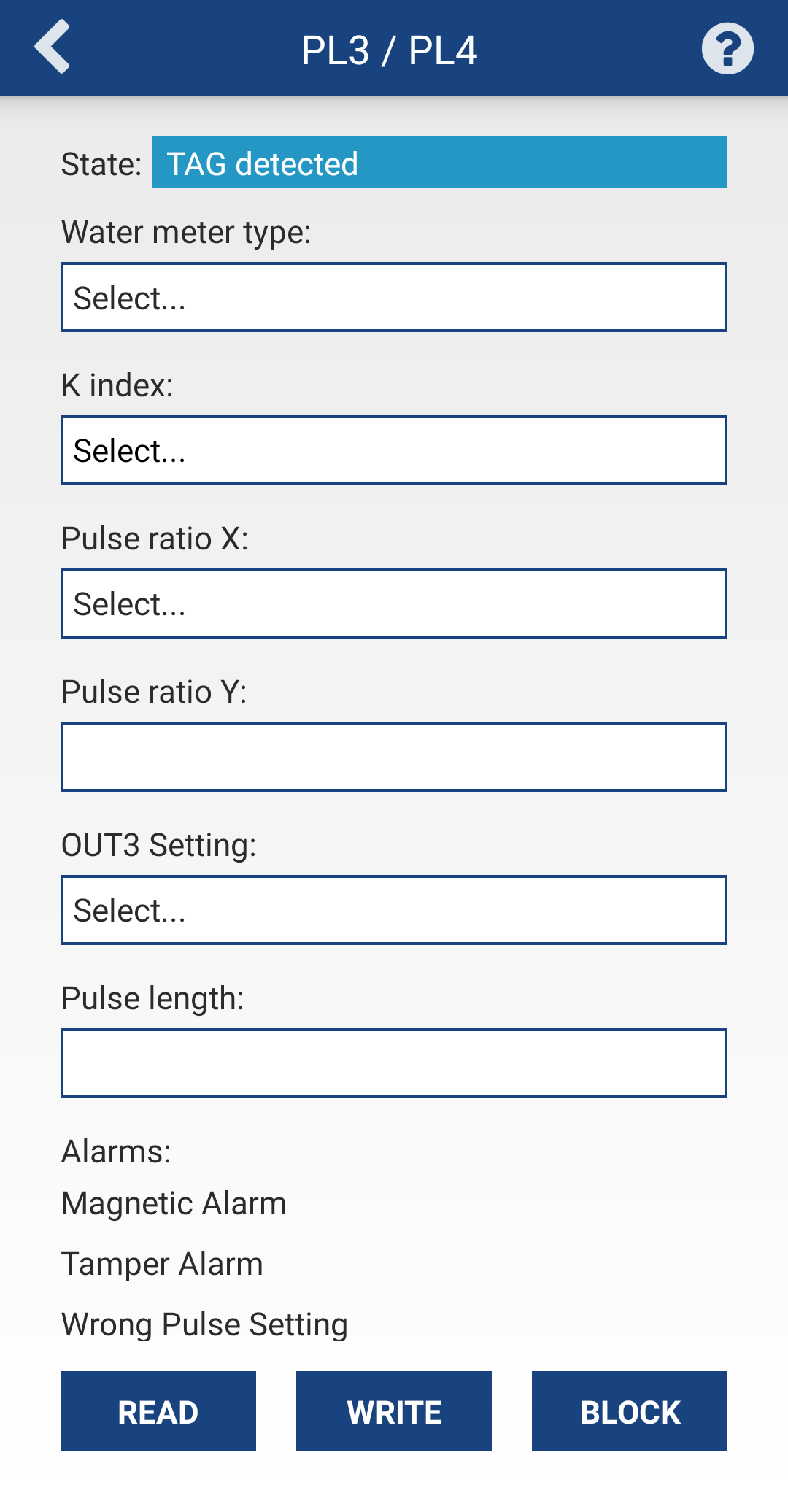Select the Magnetic Alarm entry

[x=174, y=1203]
